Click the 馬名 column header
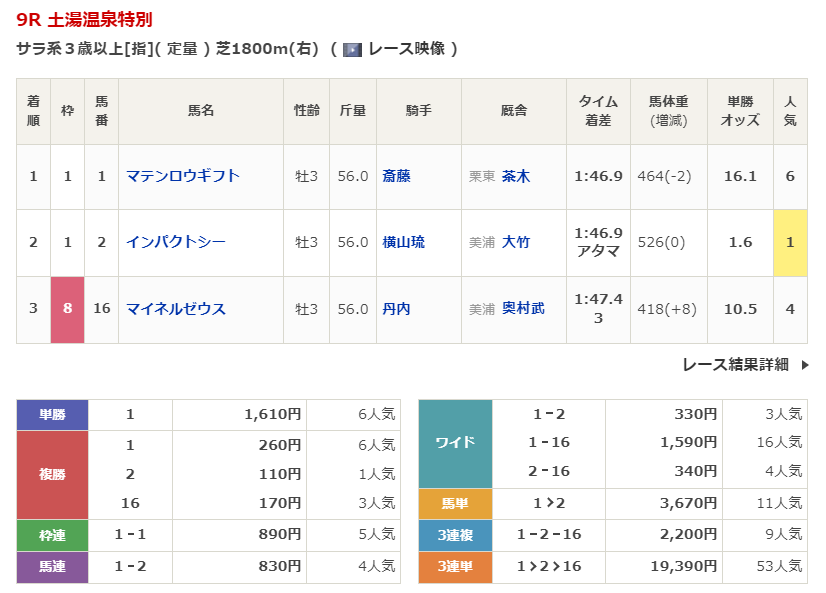Viewport: 826px width, 593px height. click(x=201, y=111)
